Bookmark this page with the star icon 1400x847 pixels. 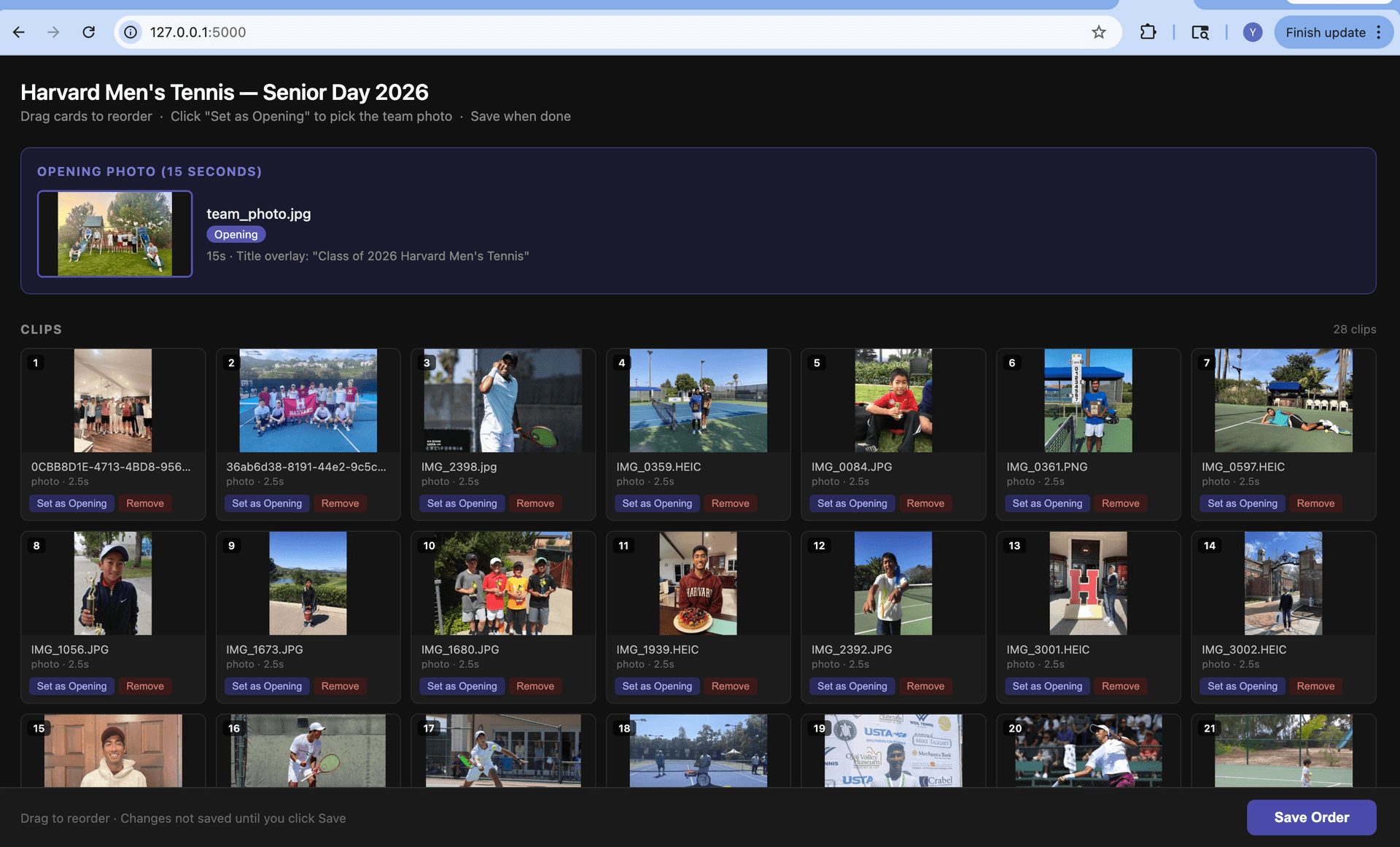coord(1098,32)
